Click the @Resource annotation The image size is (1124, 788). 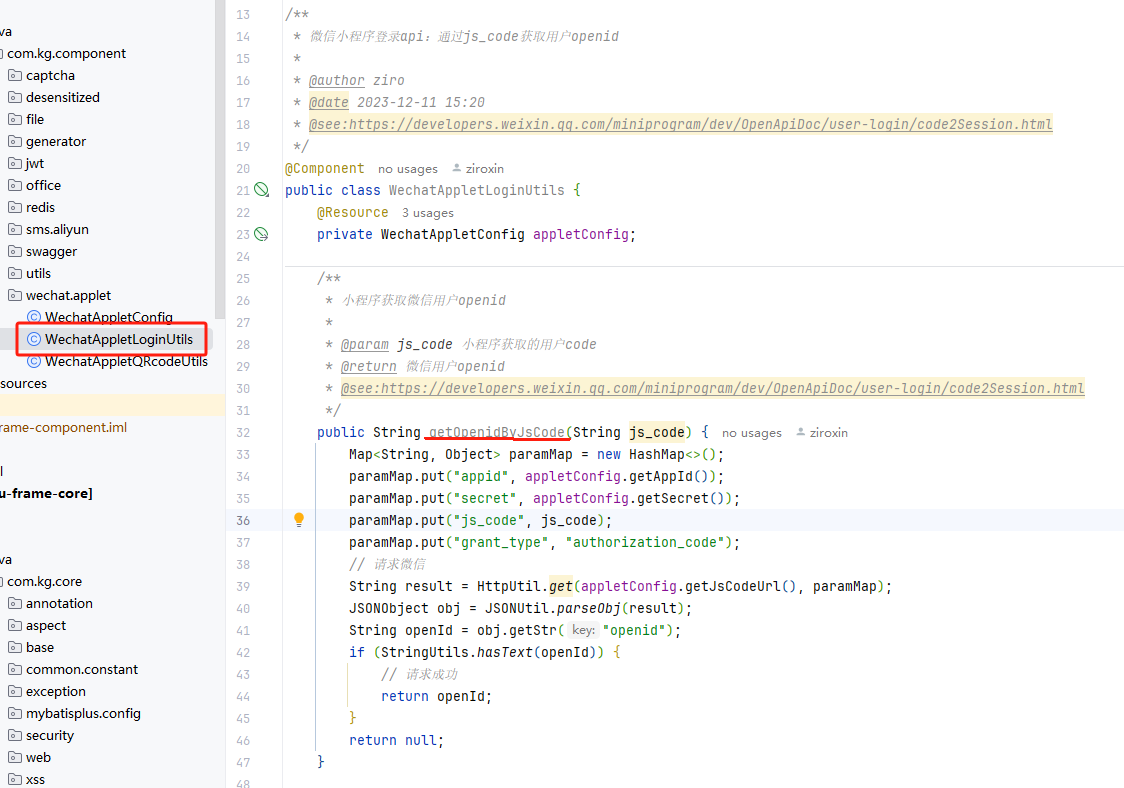click(x=353, y=212)
